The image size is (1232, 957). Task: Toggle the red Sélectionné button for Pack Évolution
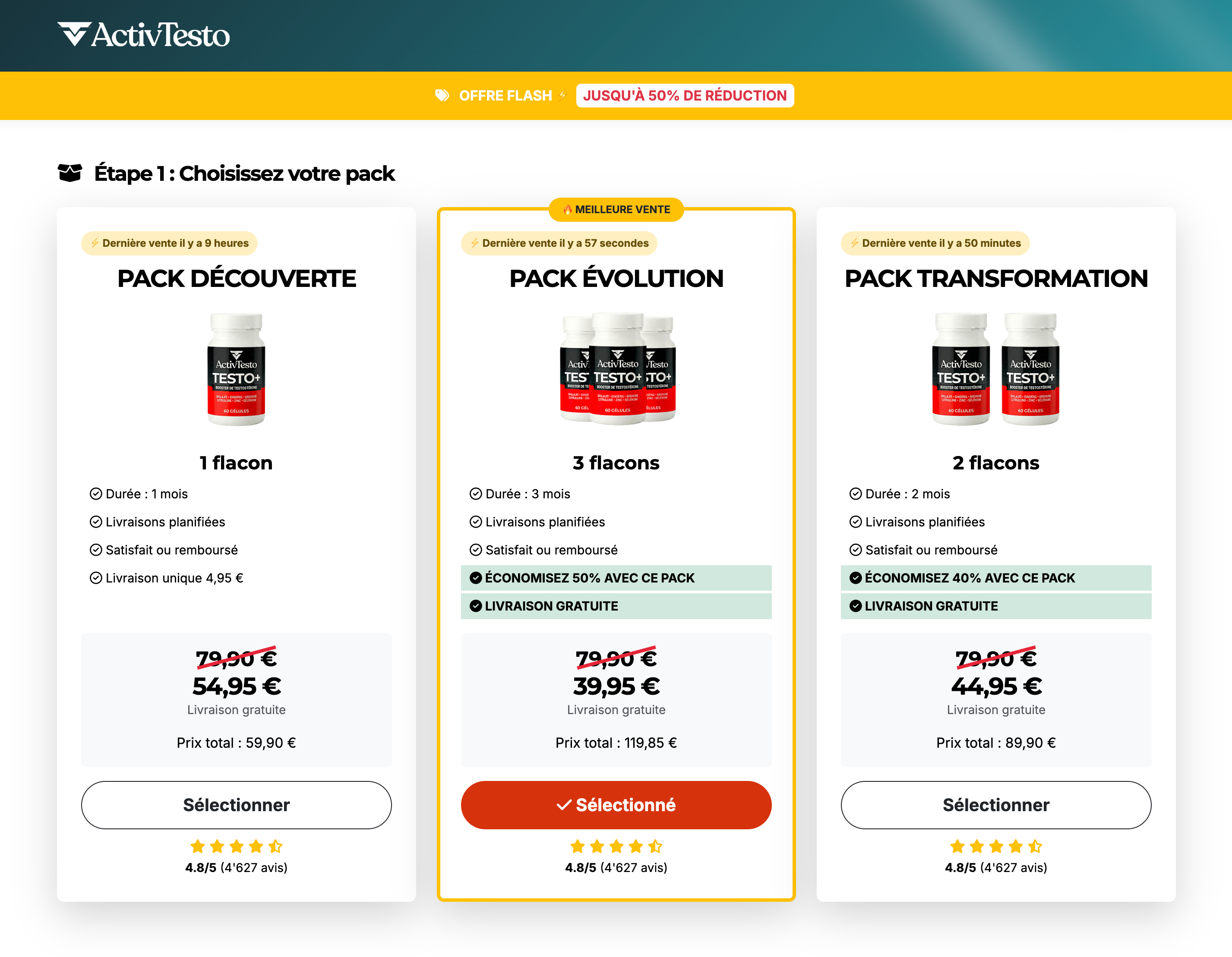click(616, 805)
